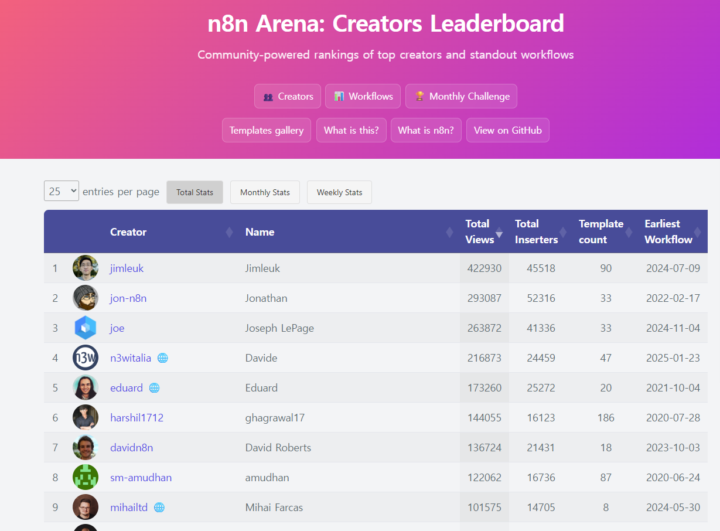This screenshot has width=720, height=531.
Task: Select total views value 293087
Action: pyautogui.click(x=484, y=298)
